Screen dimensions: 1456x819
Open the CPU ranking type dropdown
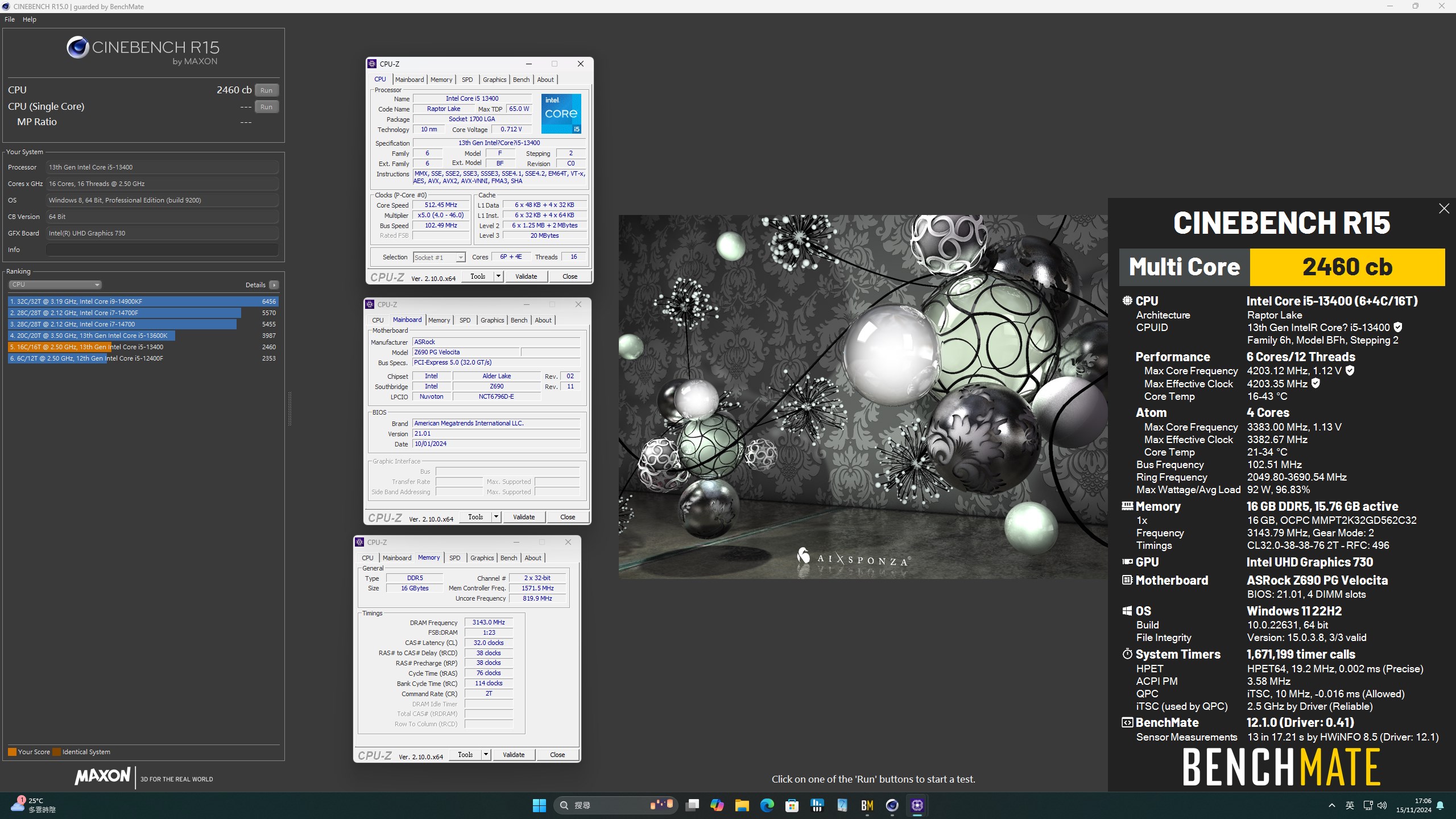pos(55,284)
